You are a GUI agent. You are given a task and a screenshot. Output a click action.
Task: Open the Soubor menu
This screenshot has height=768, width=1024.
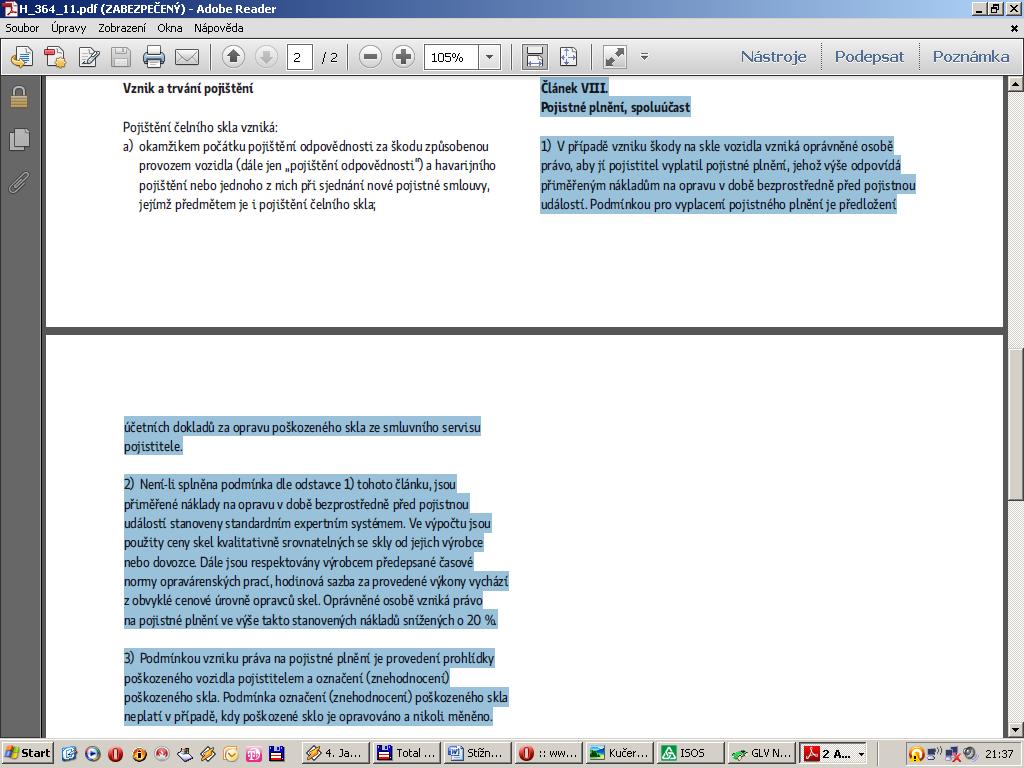click(22, 28)
